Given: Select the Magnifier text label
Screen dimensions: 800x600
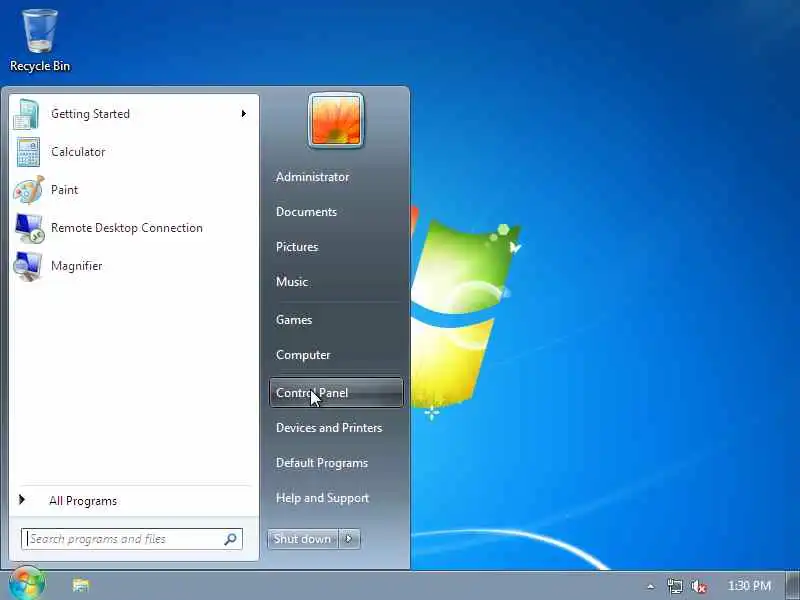Looking at the screenshot, I should point(77,266).
